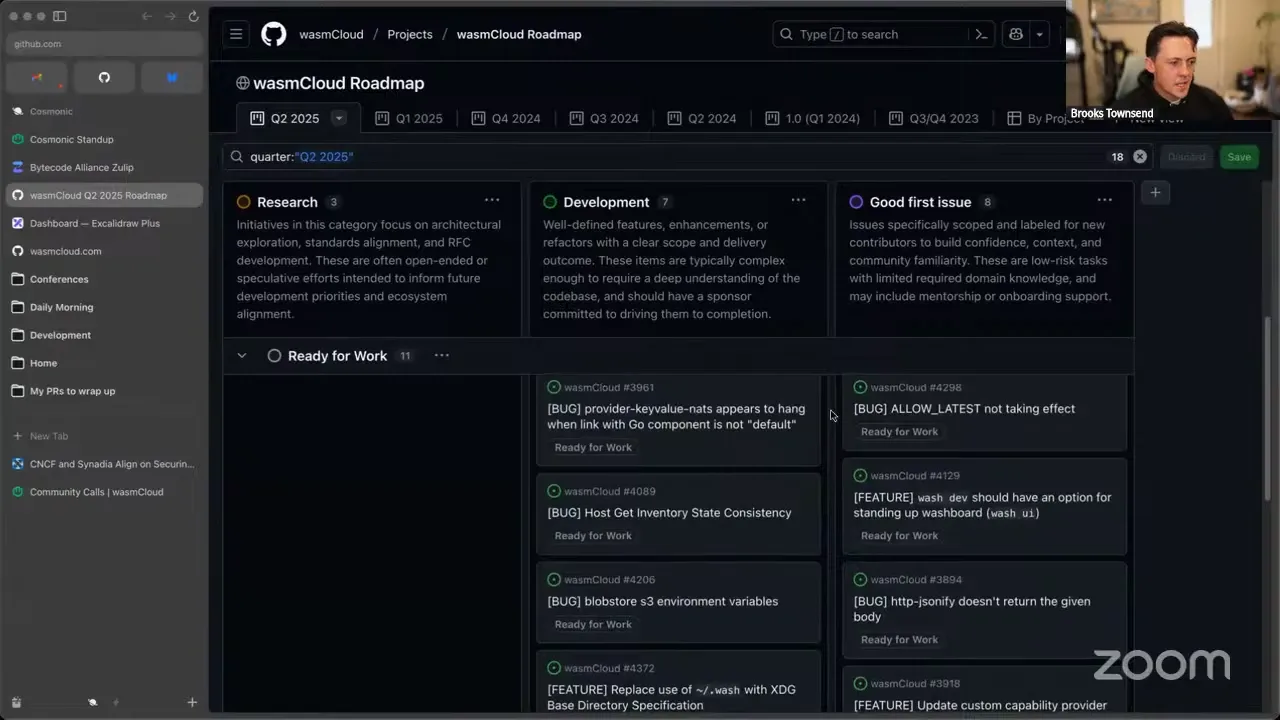Open the GitHub command palette icon
Screen dimensions: 1280x720
click(981, 34)
